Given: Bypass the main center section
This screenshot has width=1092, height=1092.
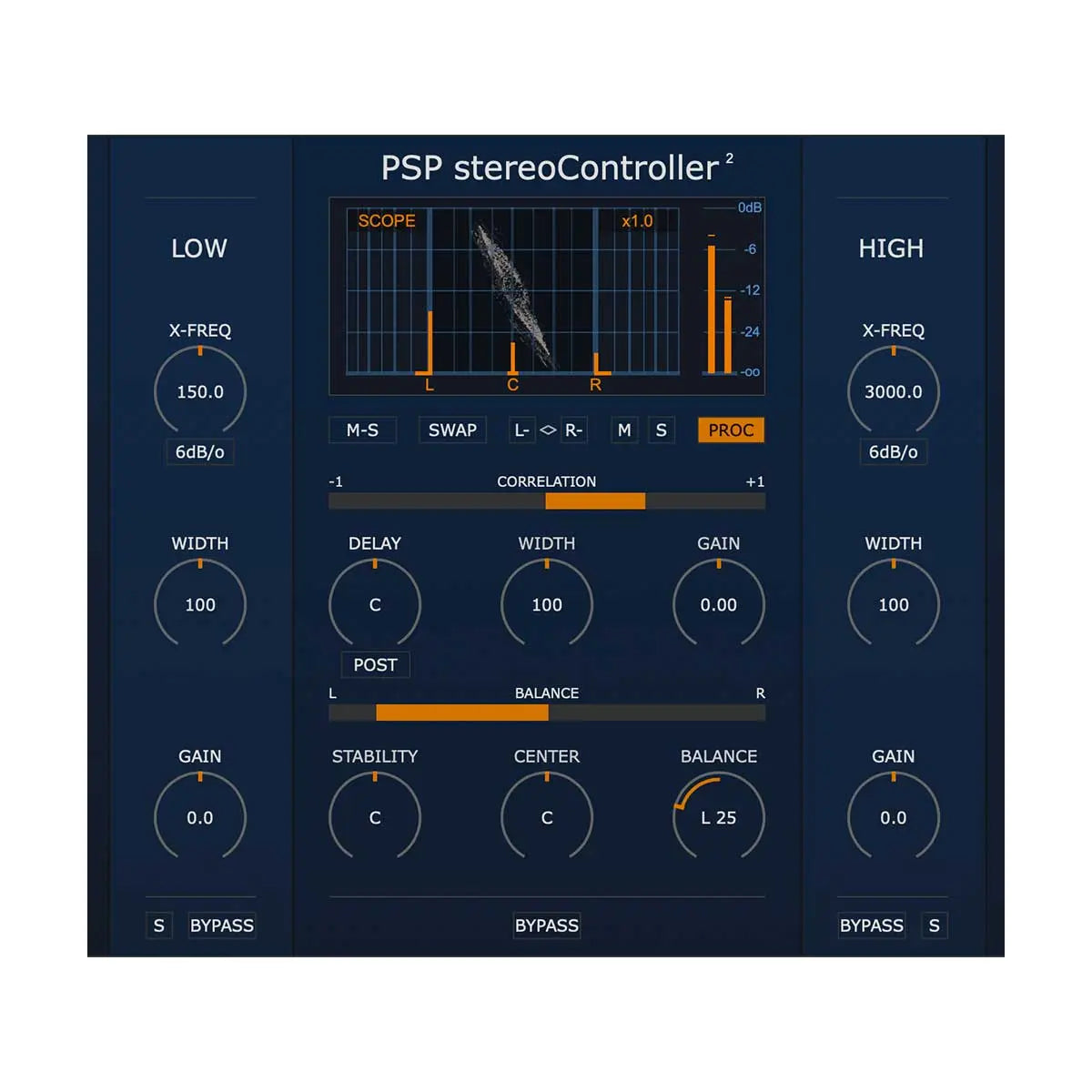Looking at the screenshot, I should click(547, 925).
